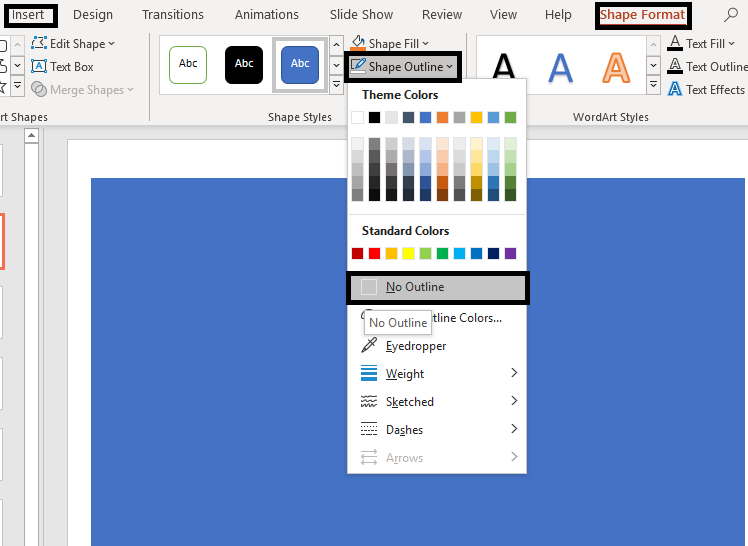748x546 pixels.
Task: Apply the orange outlined WordArt style
Action: pyautogui.click(x=616, y=68)
